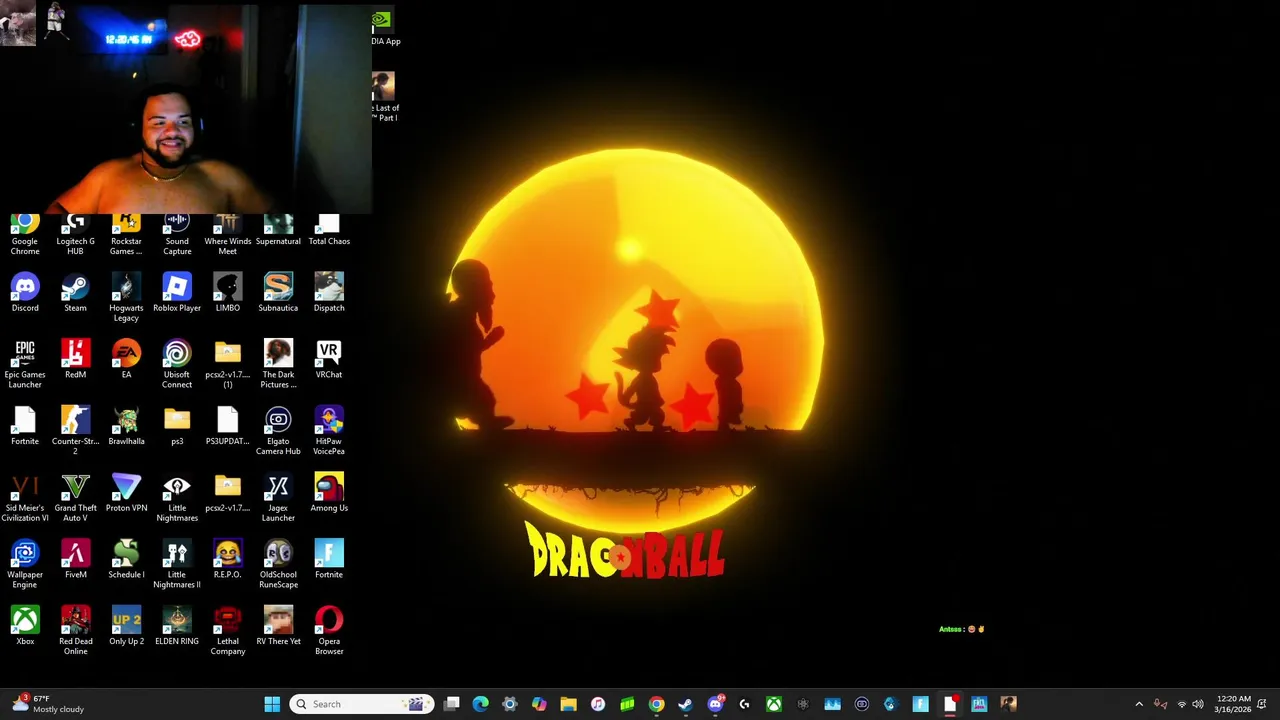Open Google Chrome from the taskbar
The height and width of the screenshot is (720, 1280).
point(656,704)
